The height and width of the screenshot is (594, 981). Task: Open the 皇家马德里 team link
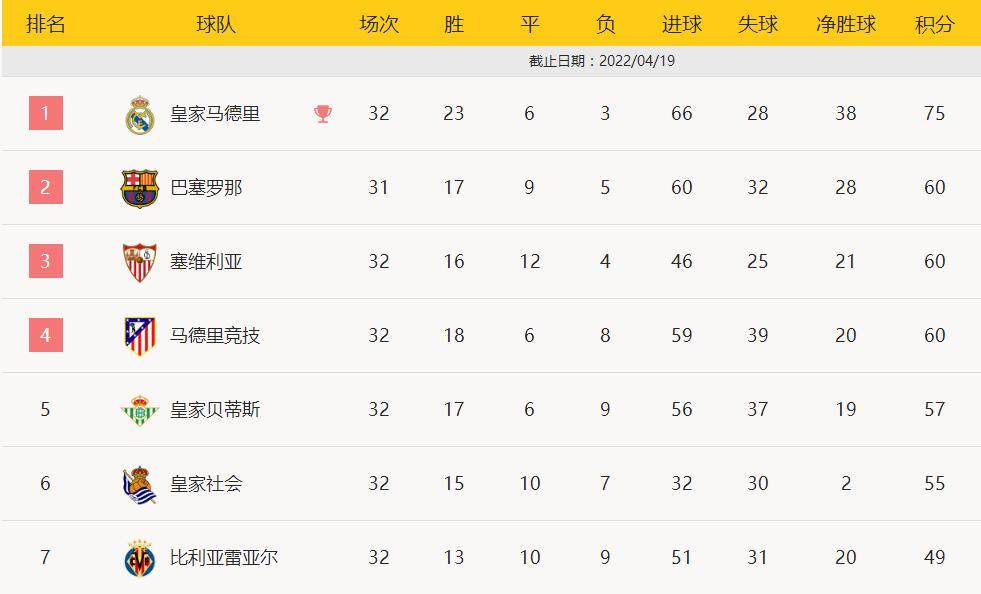(215, 114)
